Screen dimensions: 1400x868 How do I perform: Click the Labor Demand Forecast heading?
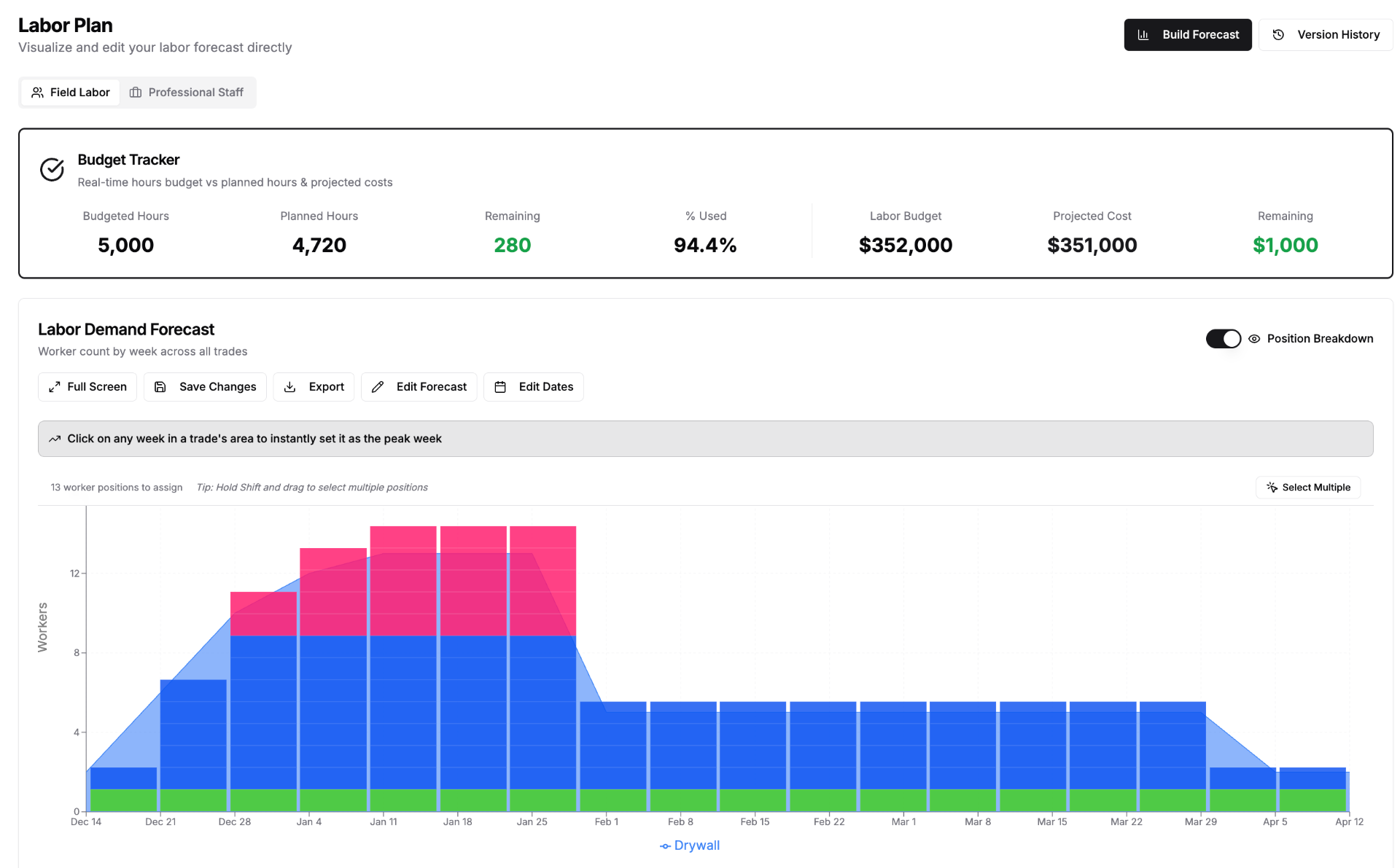click(x=126, y=329)
